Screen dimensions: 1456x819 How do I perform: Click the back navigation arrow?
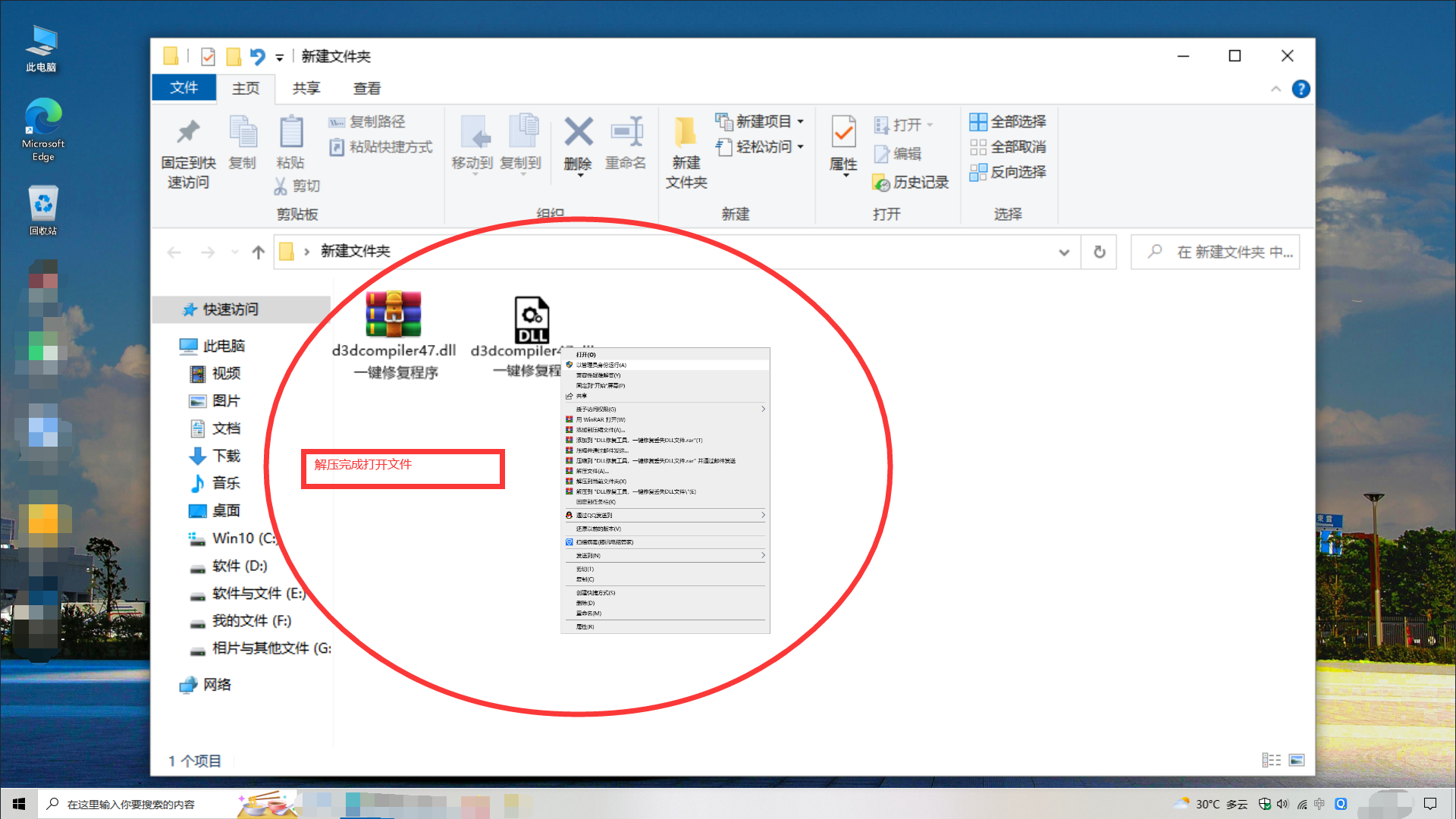pyautogui.click(x=174, y=252)
